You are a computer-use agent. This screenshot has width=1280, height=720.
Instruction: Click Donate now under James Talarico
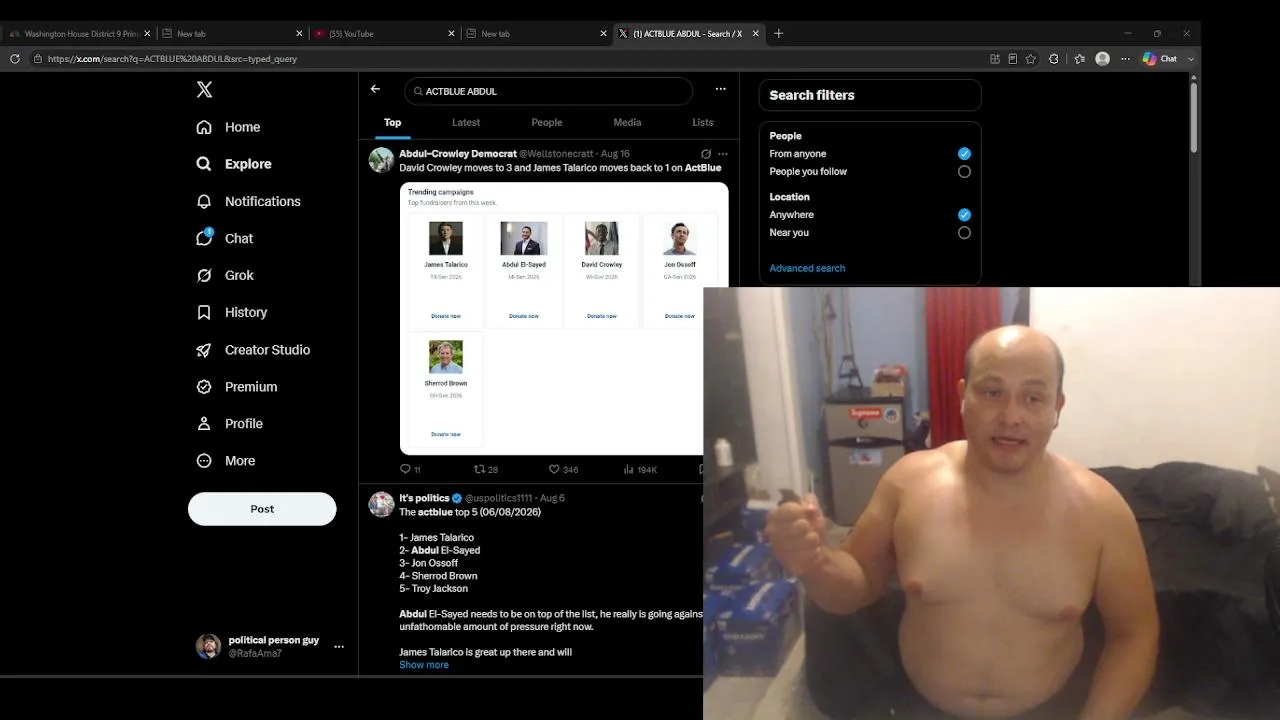[446, 316]
